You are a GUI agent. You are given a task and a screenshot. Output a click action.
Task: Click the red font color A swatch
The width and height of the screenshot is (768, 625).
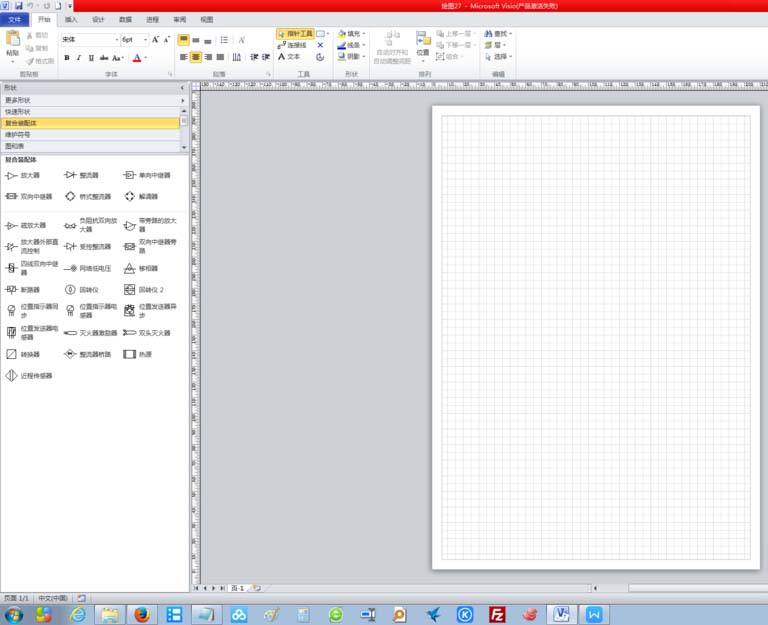(x=137, y=58)
